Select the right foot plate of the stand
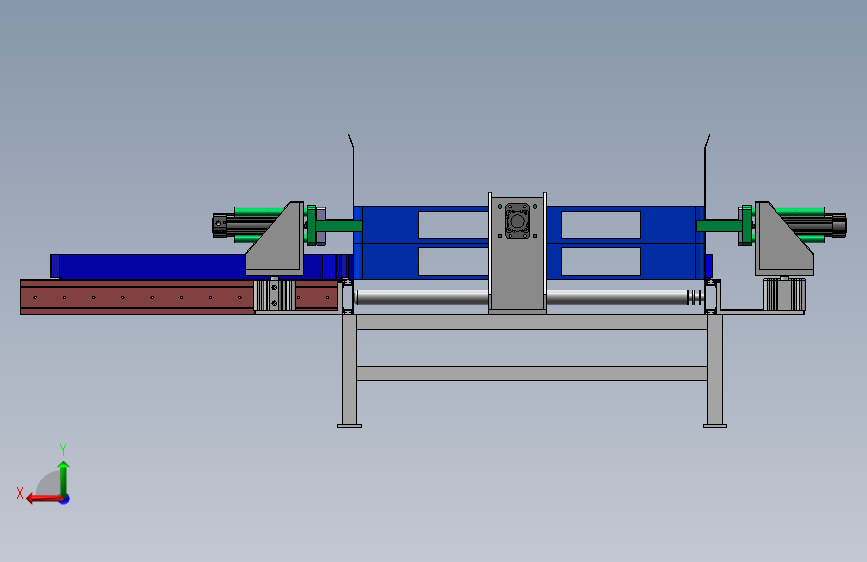 (x=715, y=426)
